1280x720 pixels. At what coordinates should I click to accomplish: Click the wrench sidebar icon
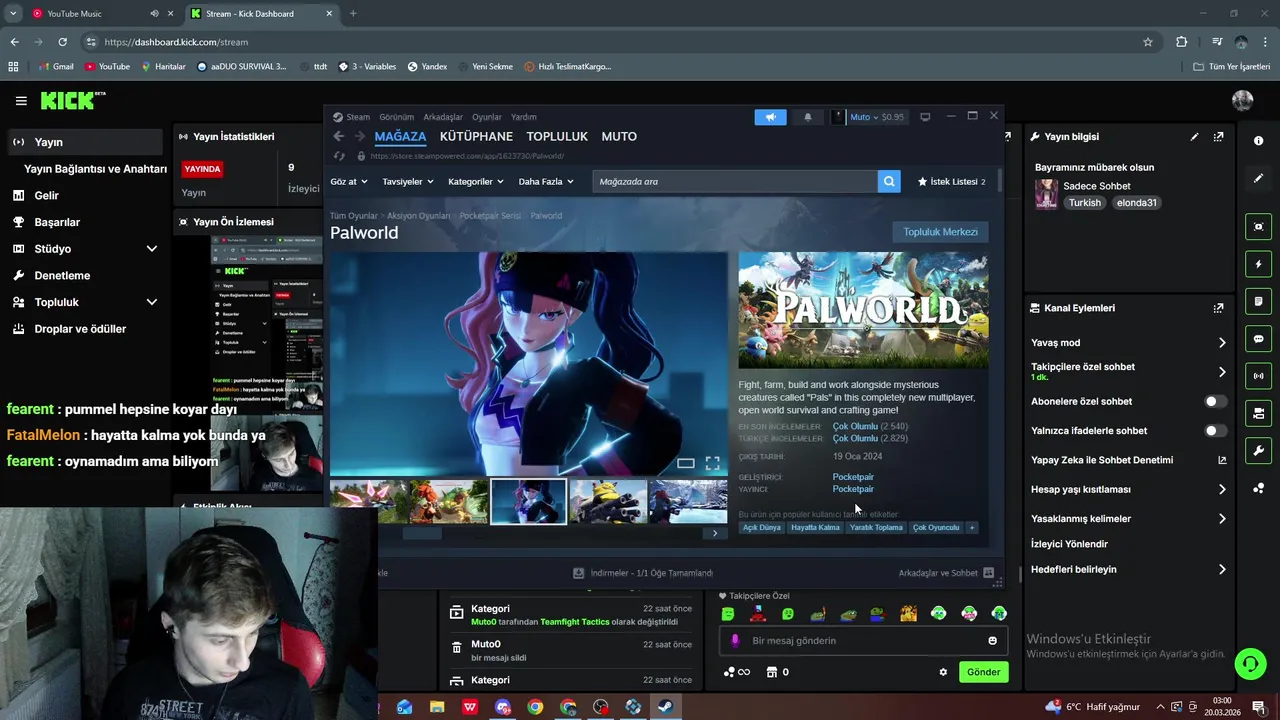tap(1258, 451)
